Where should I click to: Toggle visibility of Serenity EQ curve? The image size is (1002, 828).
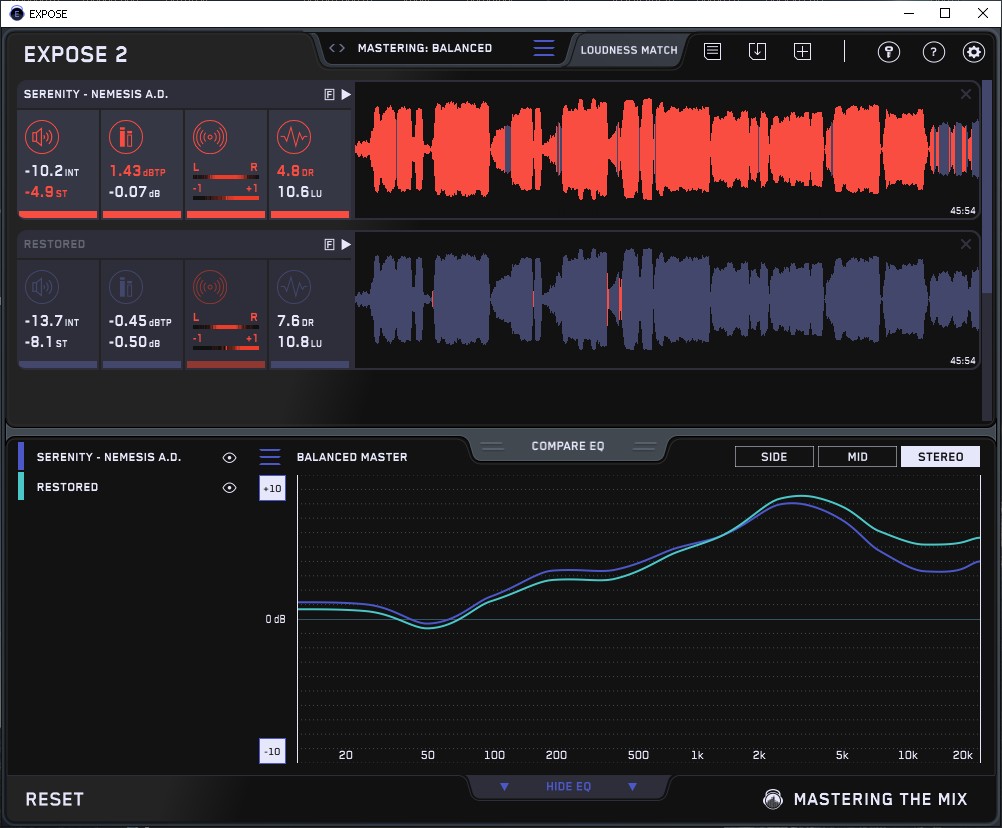230,457
